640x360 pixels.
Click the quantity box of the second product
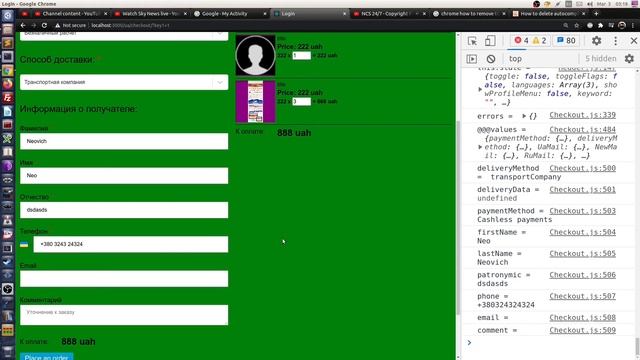(302, 101)
